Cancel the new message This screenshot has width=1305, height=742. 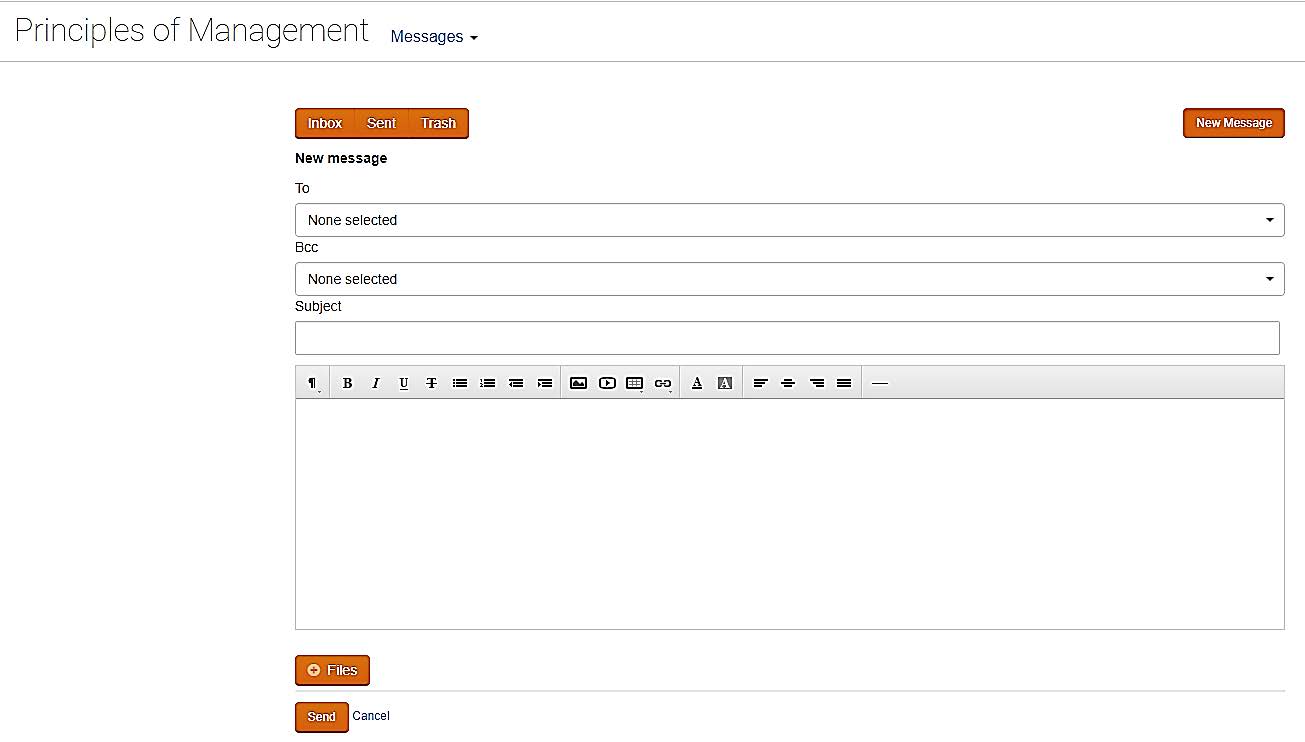pyautogui.click(x=371, y=716)
